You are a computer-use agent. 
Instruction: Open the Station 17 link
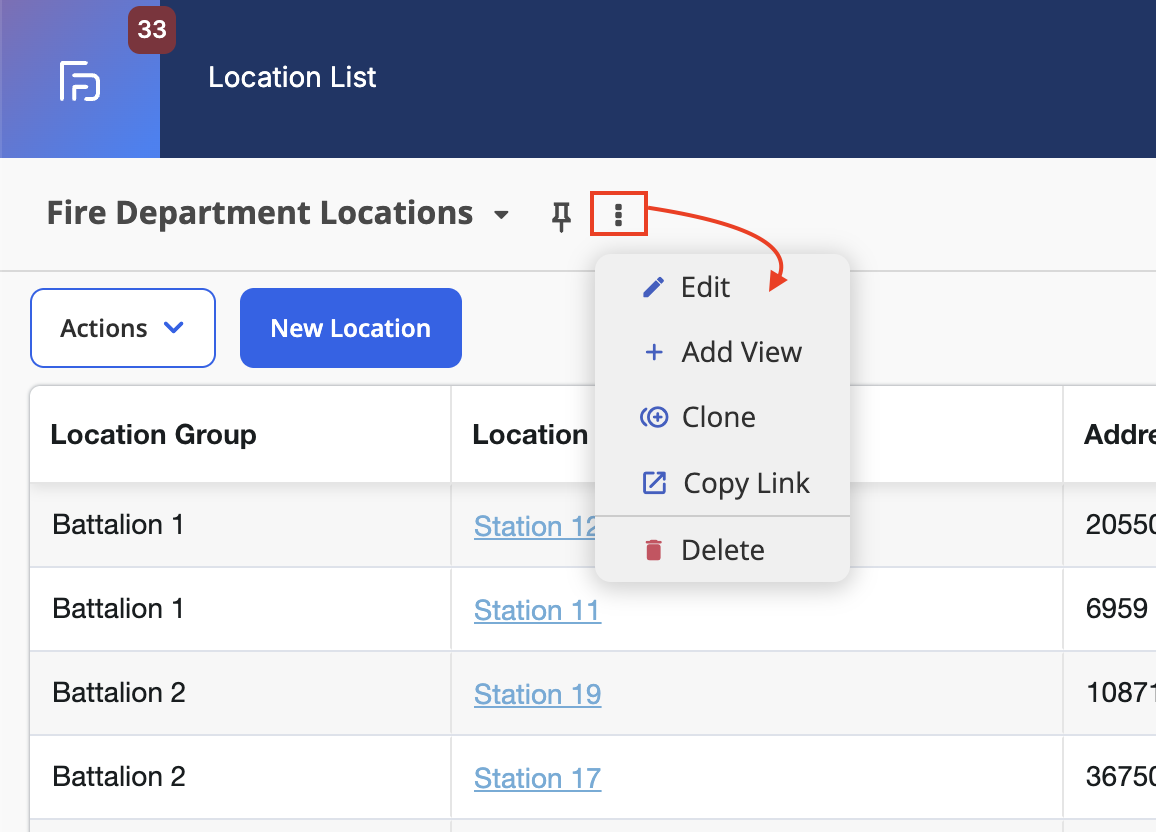point(537,778)
